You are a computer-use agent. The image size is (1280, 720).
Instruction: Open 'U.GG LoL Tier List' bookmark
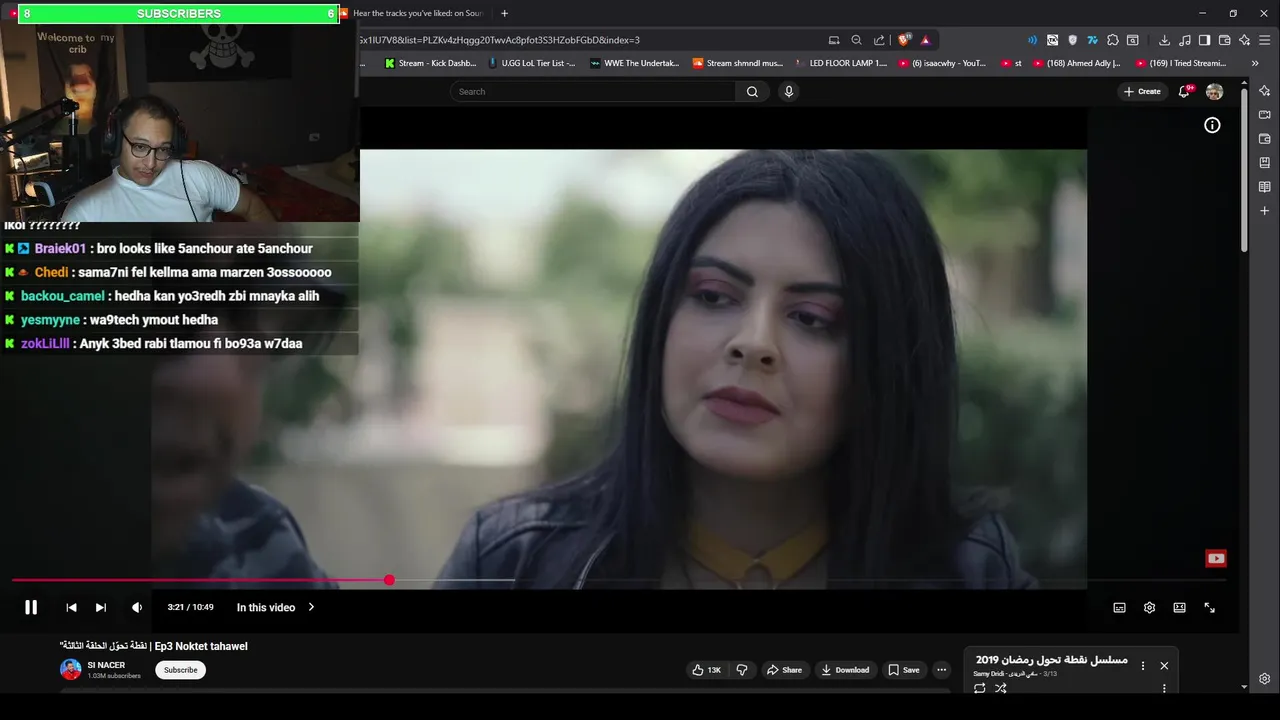(x=531, y=63)
